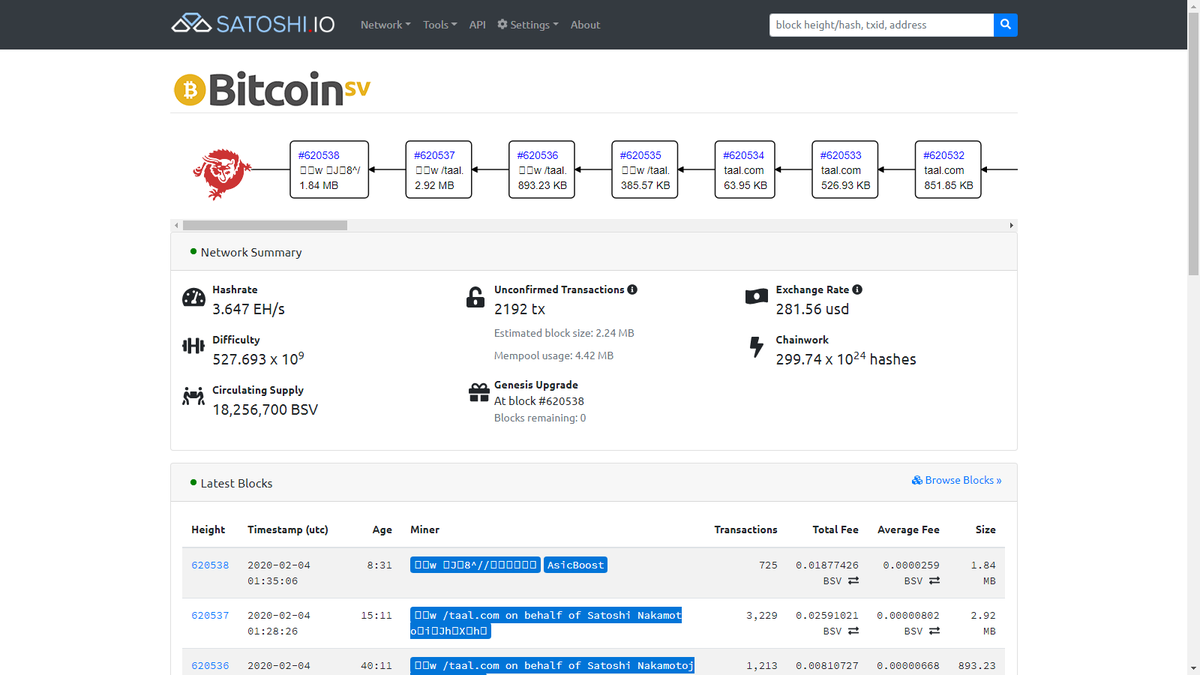Screen dimensions: 1200x675
Task: Open height 620538 in Latest Blocks table
Action: click(210, 565)
